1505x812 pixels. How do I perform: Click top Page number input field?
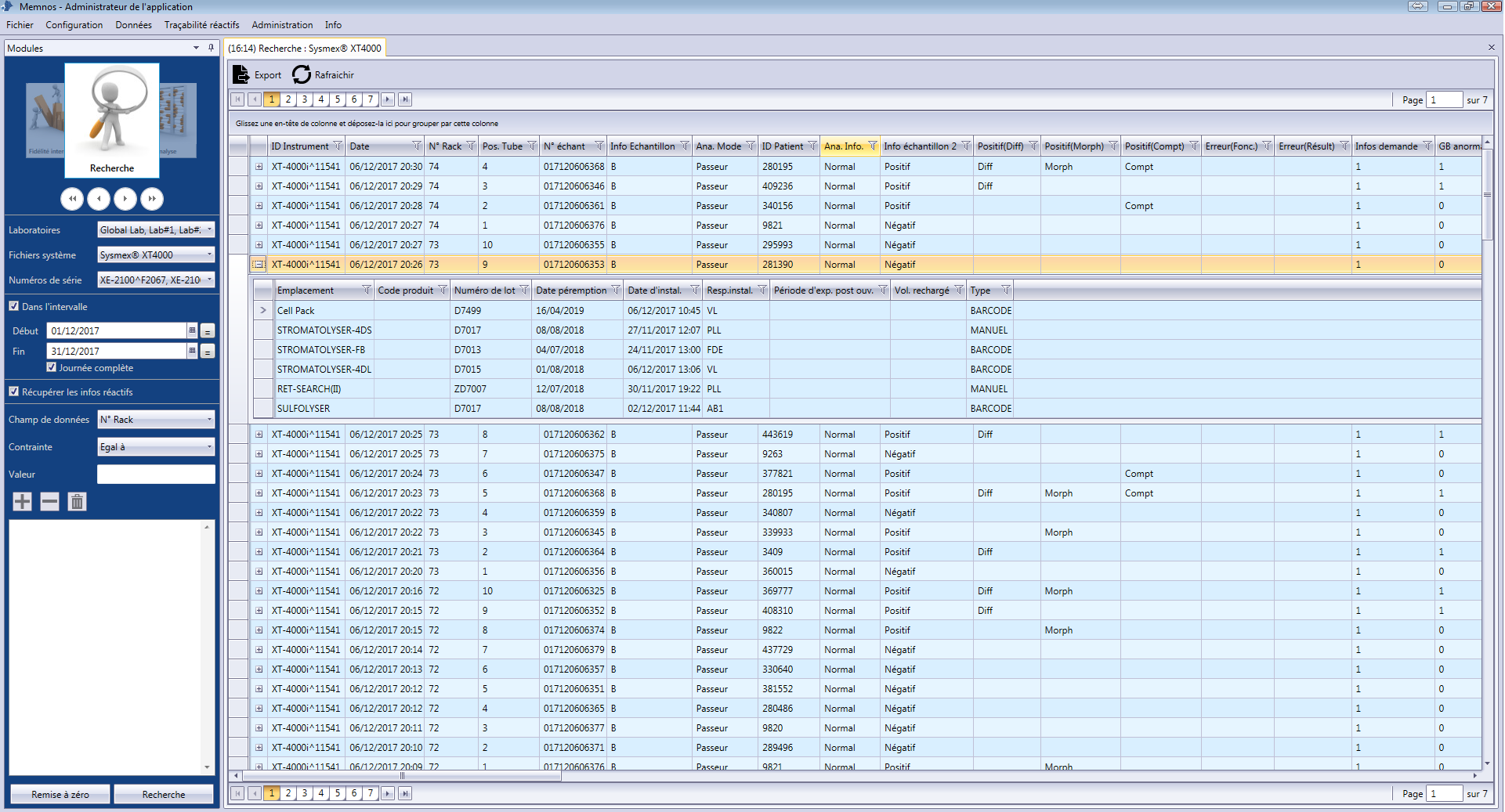pyautogui.click(x=1444, y=99)
